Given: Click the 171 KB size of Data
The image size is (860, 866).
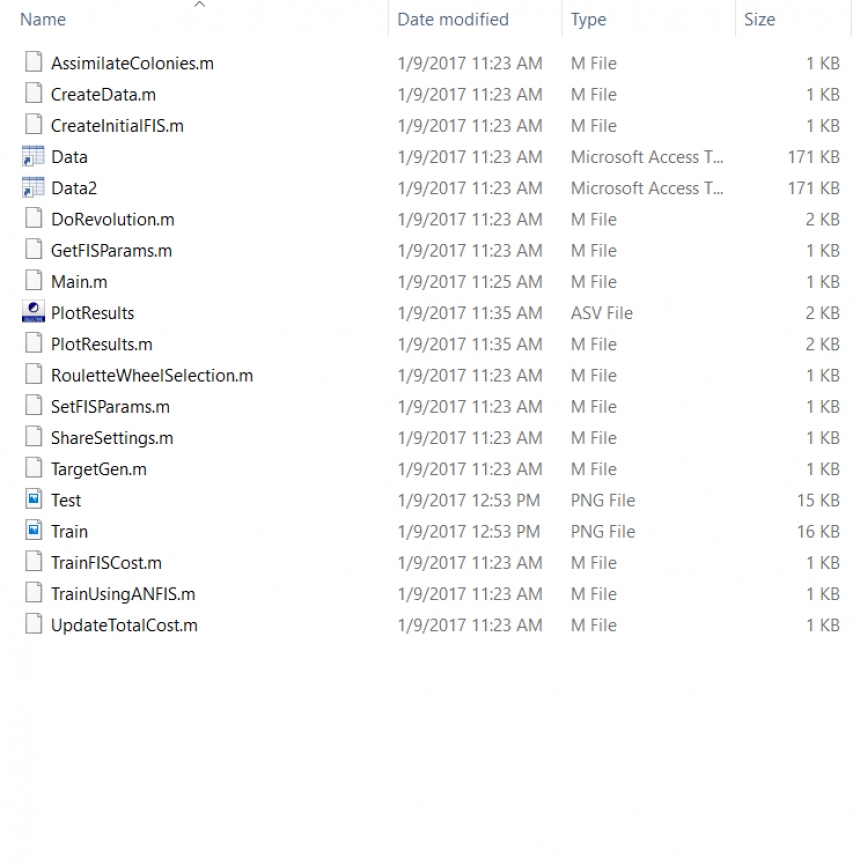Looking at the screenshot, I should [x=814, y=157].
